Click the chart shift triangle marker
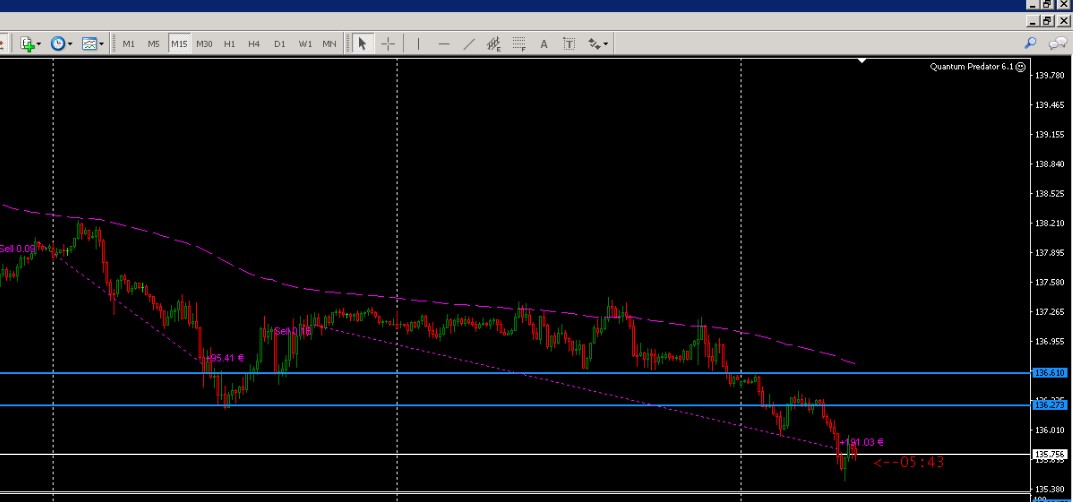 861,61
